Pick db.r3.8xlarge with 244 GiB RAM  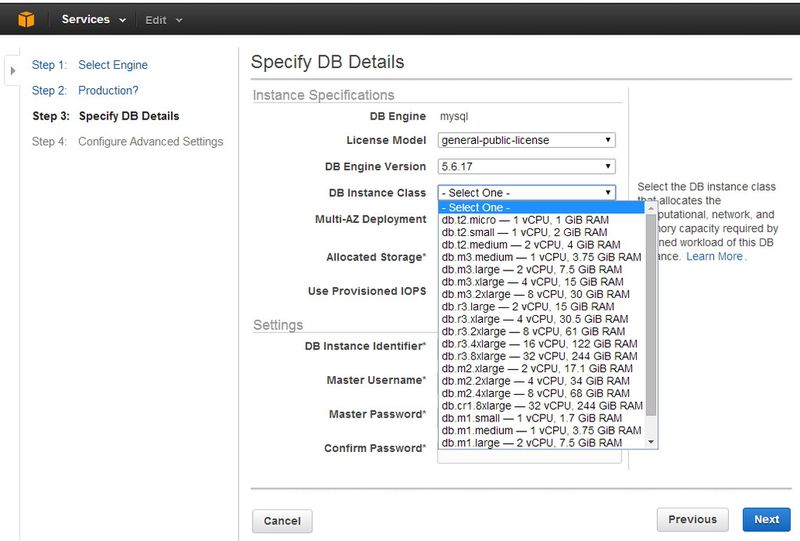click(x=539, y=356)
